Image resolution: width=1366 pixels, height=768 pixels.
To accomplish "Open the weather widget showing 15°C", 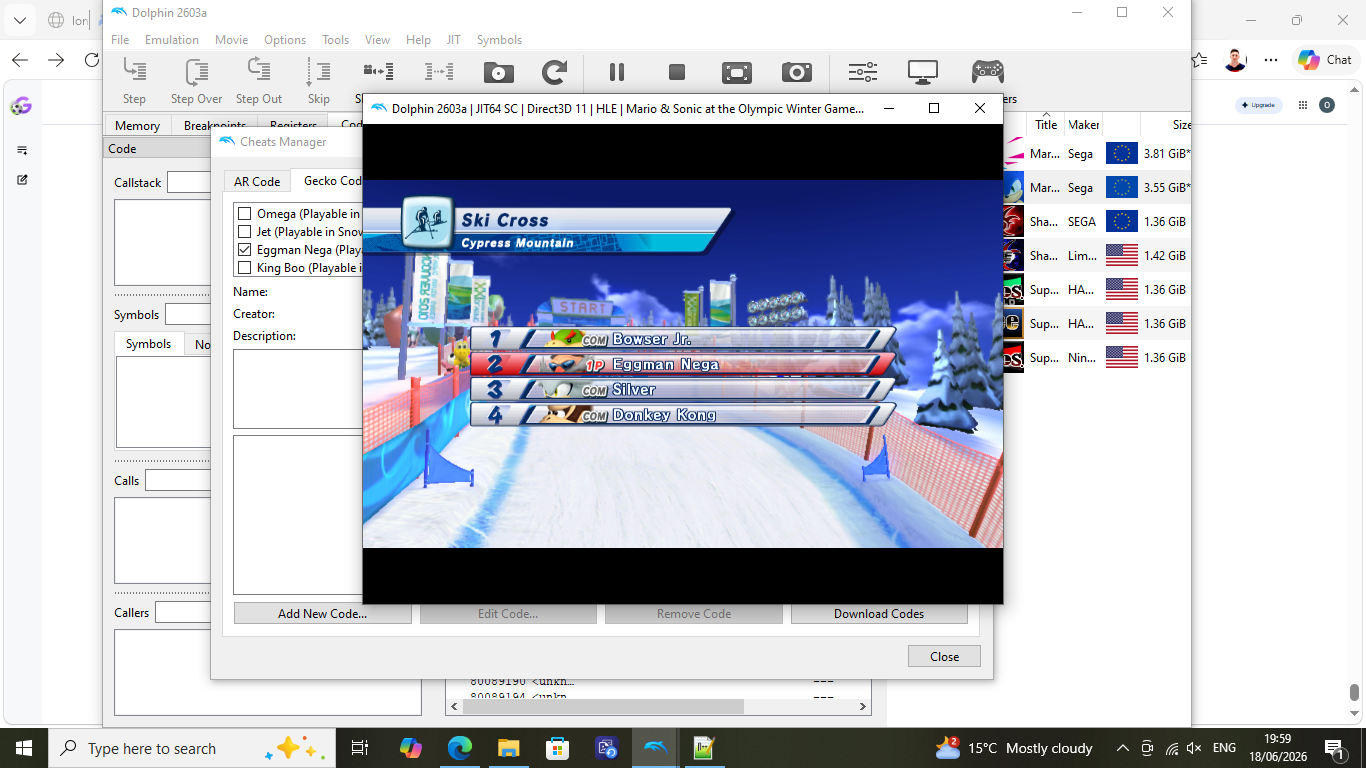I will tap(1013, 748).
